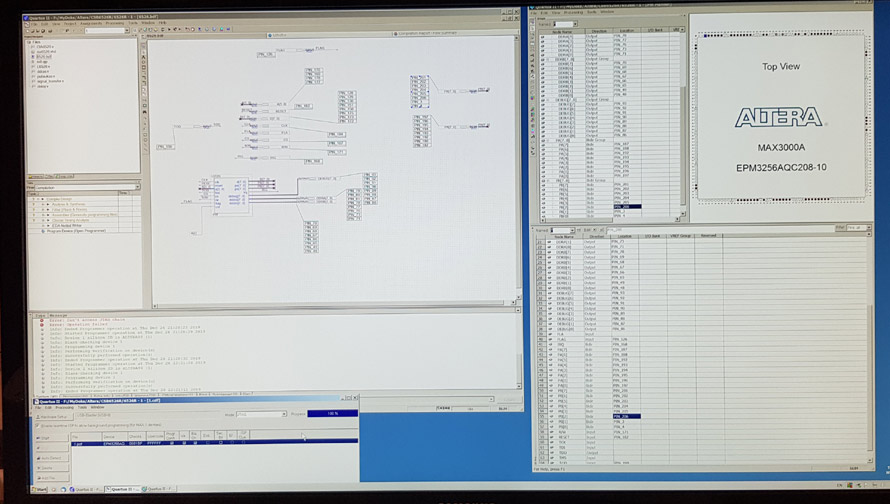
Task: Toggle the Verify checkbox in programmer row
Action: pos(184,443)
